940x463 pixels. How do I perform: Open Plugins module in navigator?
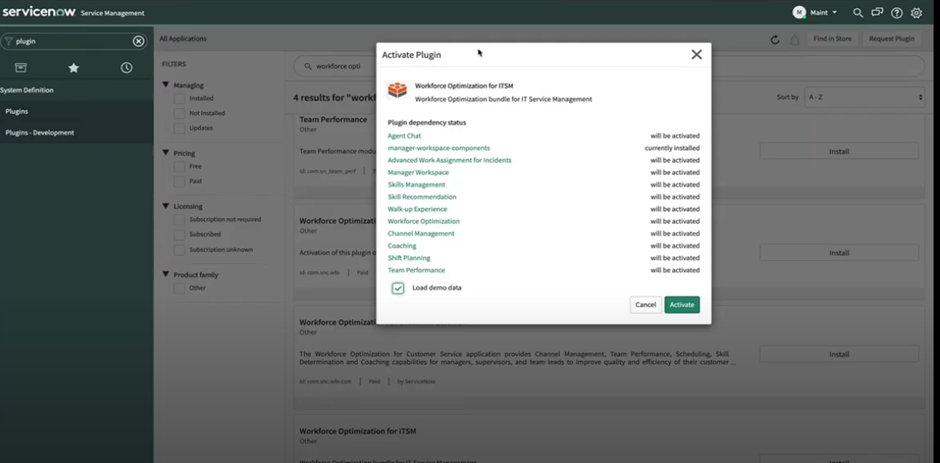tap(17, 112)
